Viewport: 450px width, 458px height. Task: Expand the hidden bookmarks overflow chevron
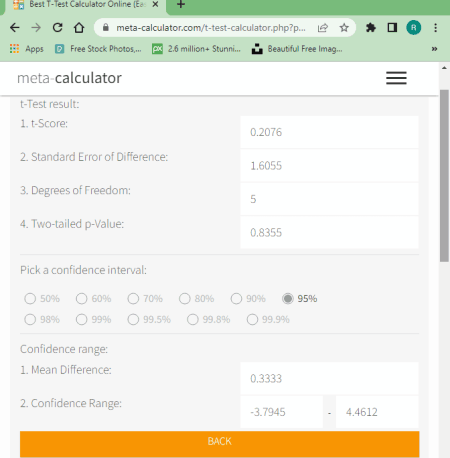[x=434, y=49]
